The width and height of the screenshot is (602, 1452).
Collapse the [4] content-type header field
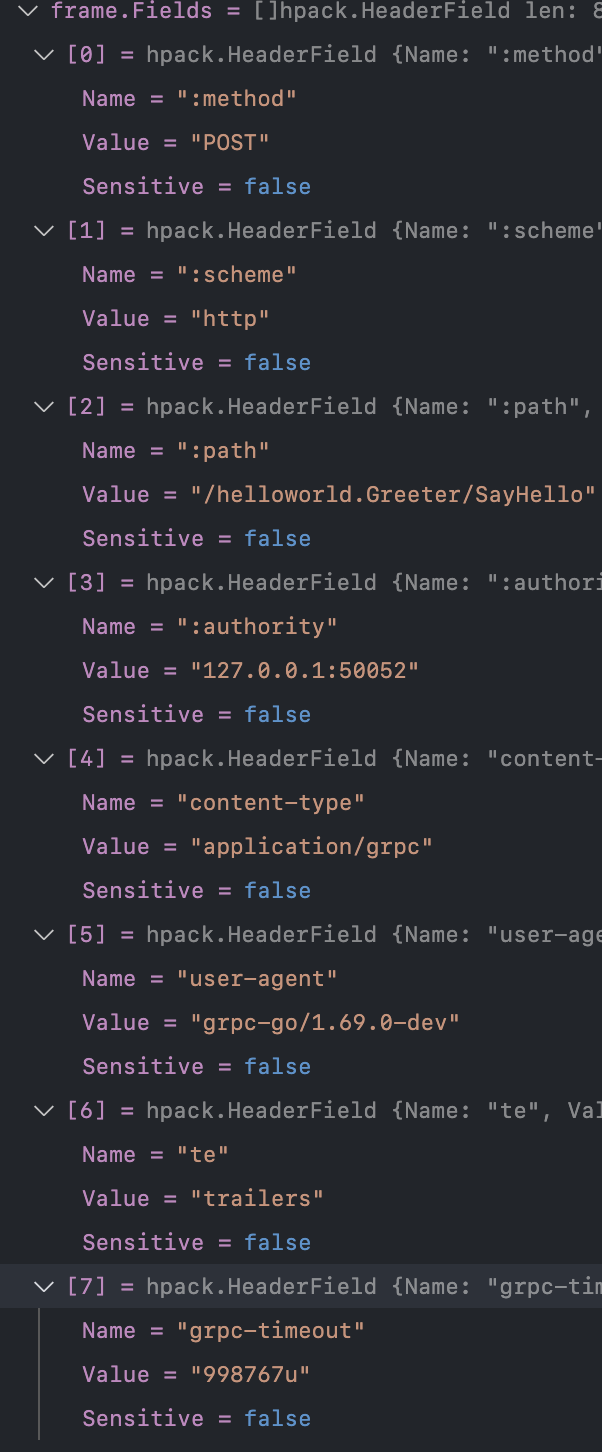pos(43,758)
